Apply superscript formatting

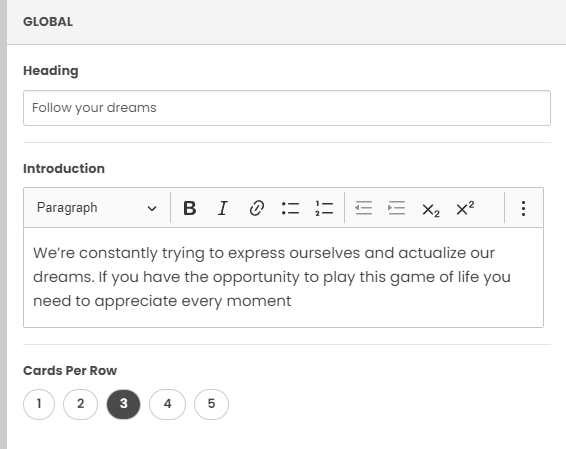point(465,208)
